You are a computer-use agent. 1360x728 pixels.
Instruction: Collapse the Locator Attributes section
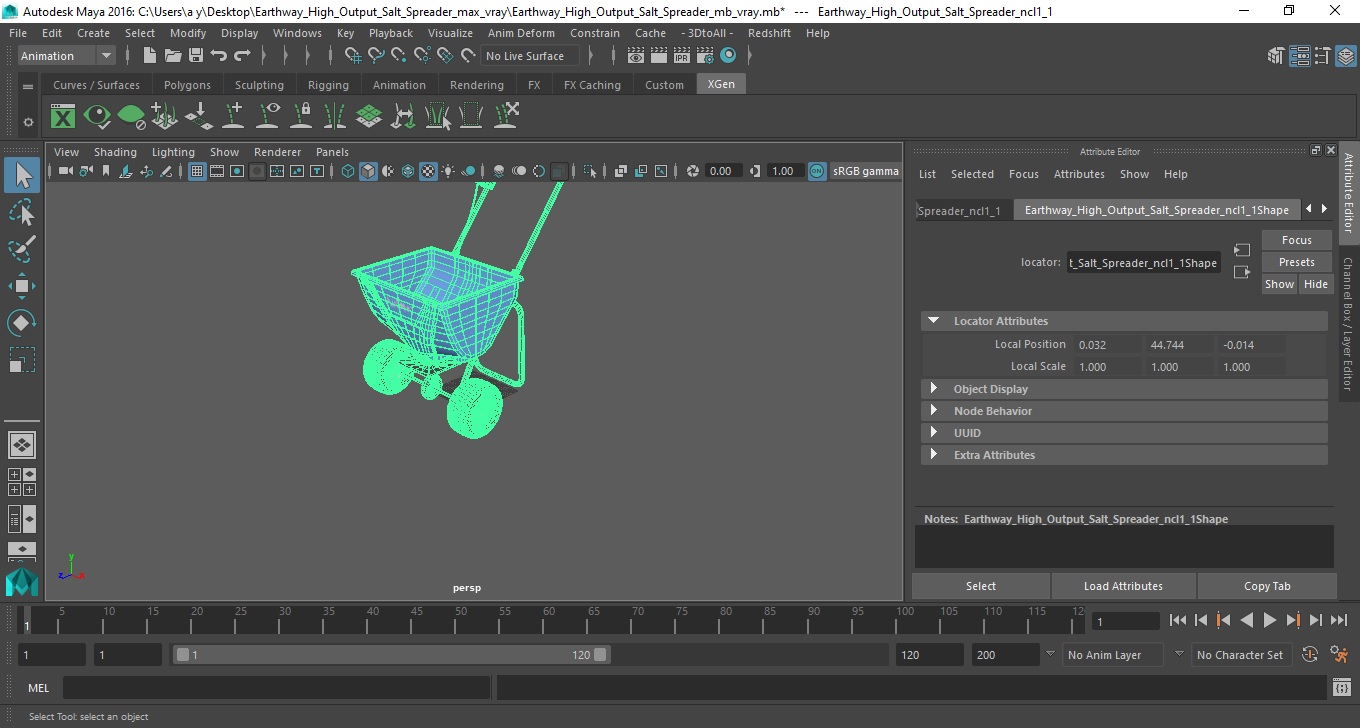point(933,321)
